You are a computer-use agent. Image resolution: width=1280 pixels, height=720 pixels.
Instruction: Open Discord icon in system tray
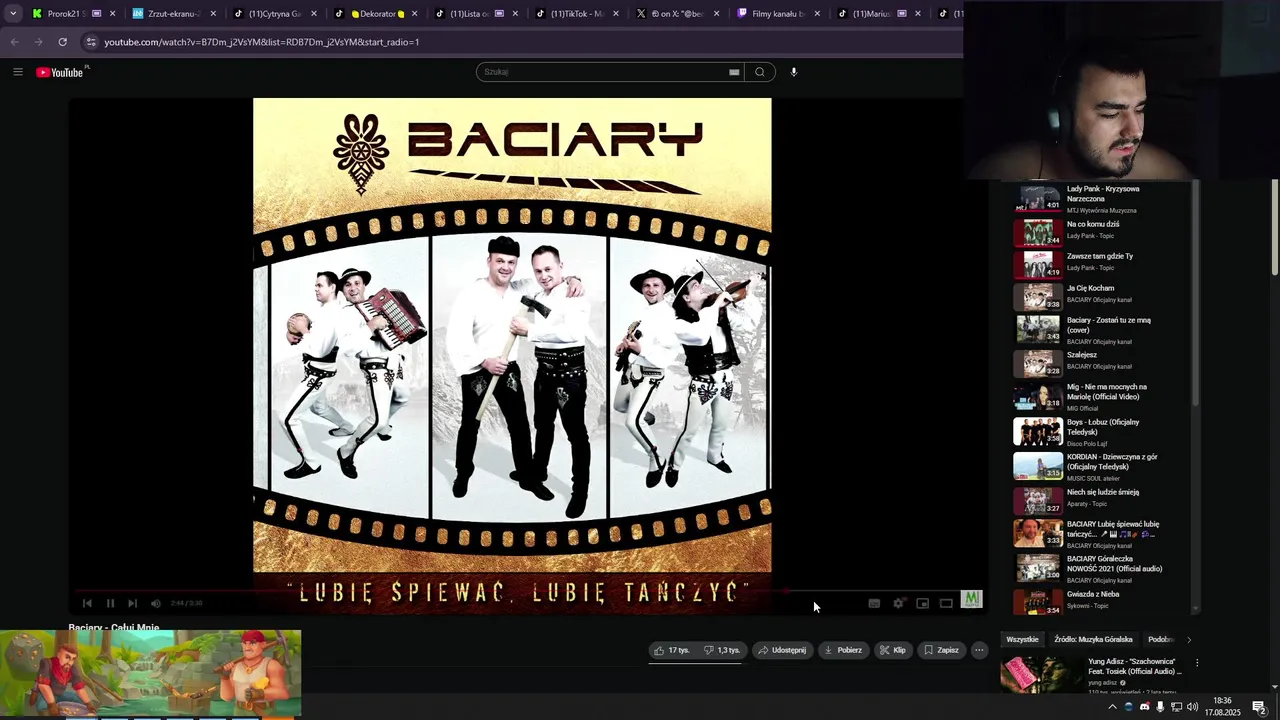[x=1145, y=707]
